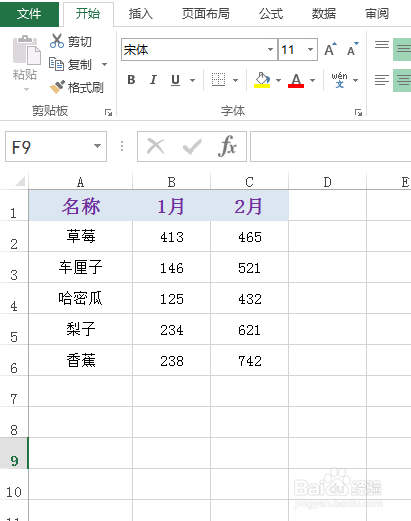Select the cell with value 521
This screenshot has width=411, height=521.
click(x=249, y=267)
